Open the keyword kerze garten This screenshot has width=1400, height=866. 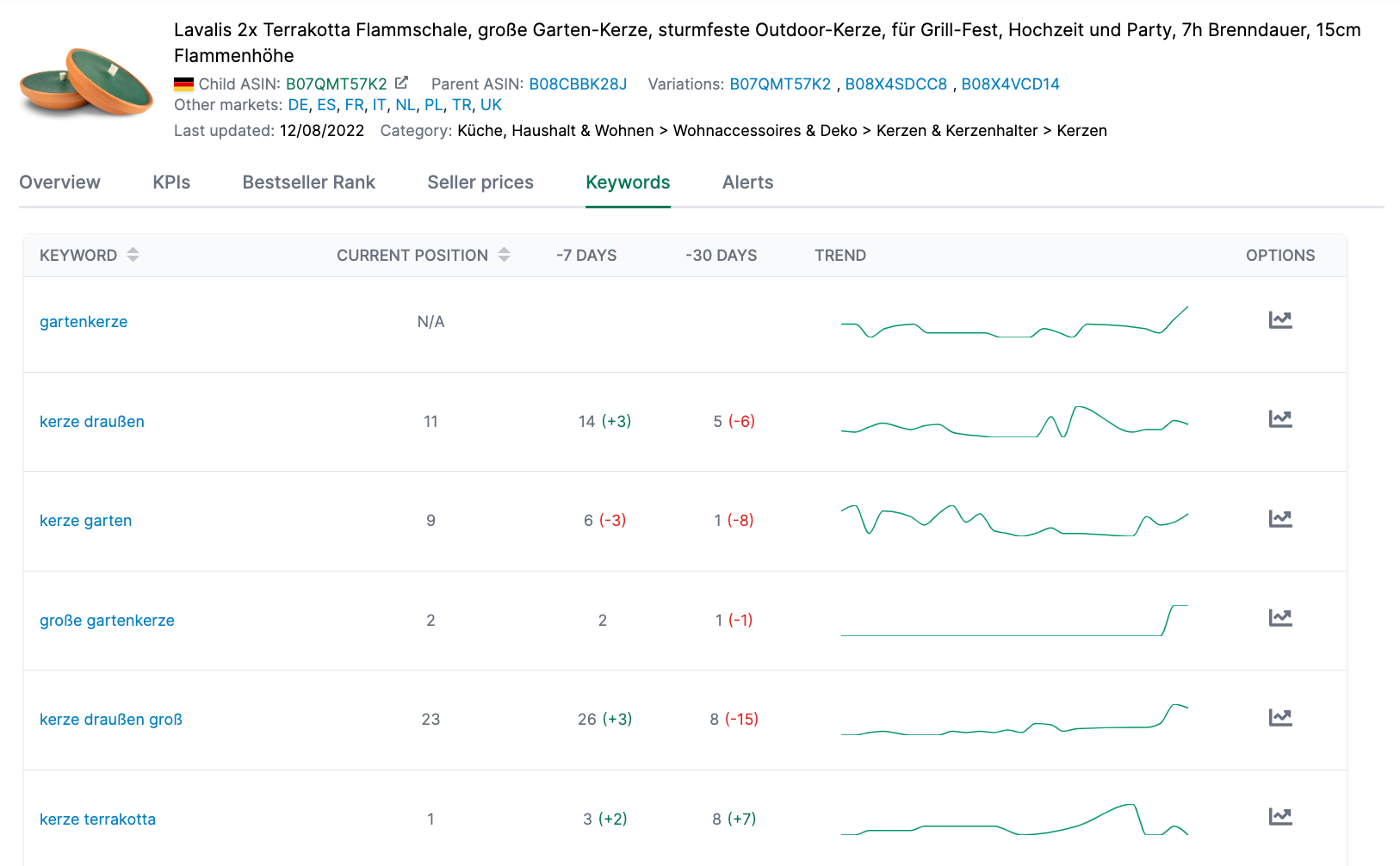[85, 520]
